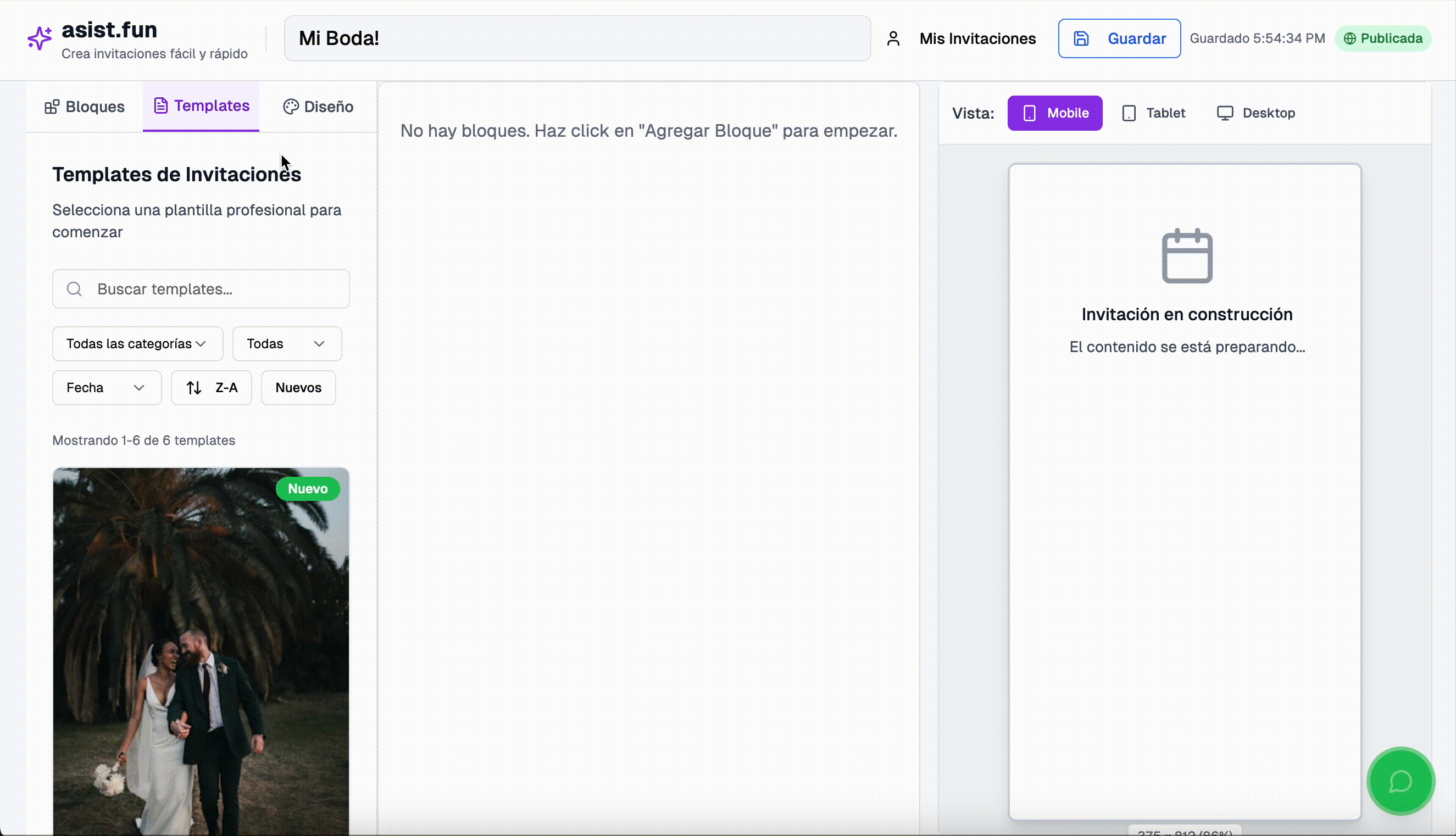Click the magnifier icon in search box
1456x836 pixels.
coord(74,289)
